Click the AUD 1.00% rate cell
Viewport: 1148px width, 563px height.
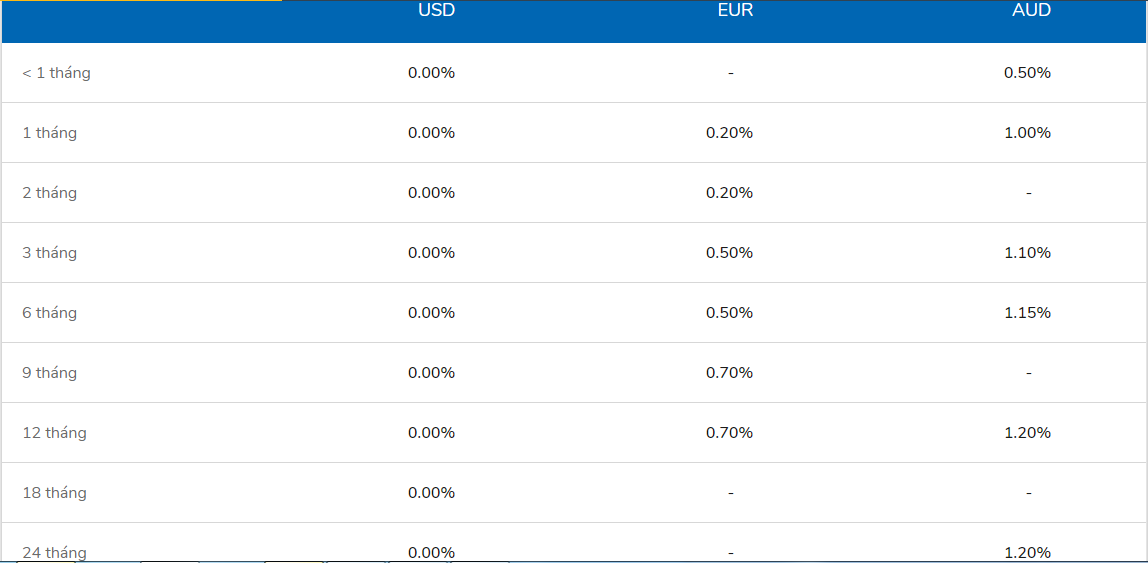(x=1028, y=133)
